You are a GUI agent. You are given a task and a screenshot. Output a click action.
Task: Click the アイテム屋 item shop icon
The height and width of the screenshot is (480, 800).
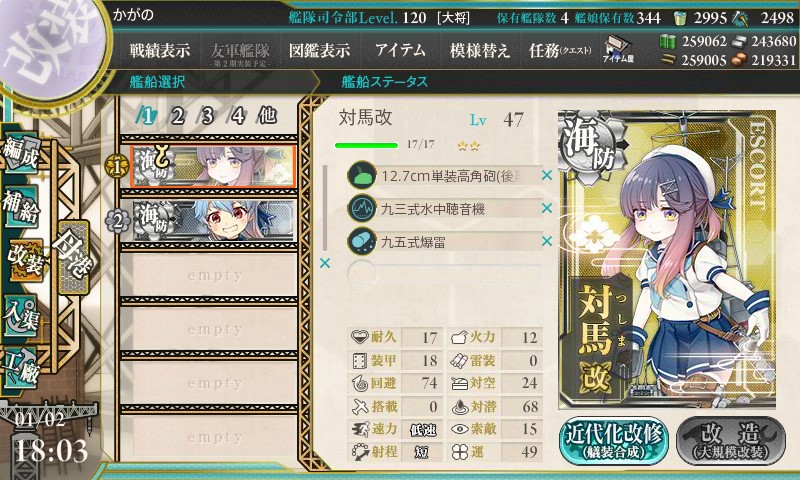point(618,49)
